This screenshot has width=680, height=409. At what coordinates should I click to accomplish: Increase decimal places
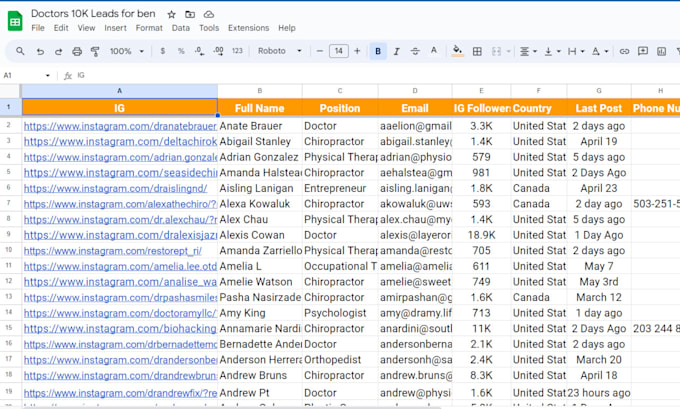(219, 51)
